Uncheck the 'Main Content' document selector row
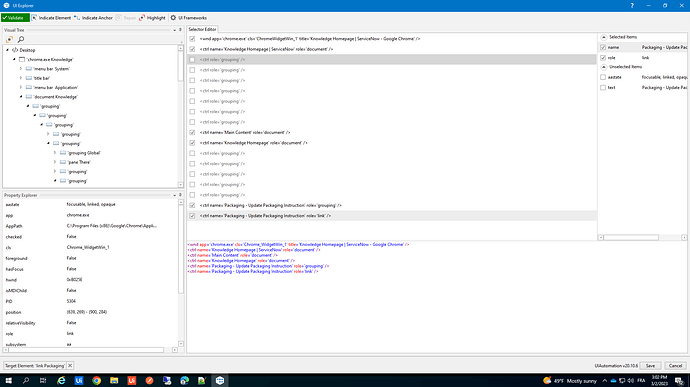The image size is (690, 387). click(x=192, y=133)
